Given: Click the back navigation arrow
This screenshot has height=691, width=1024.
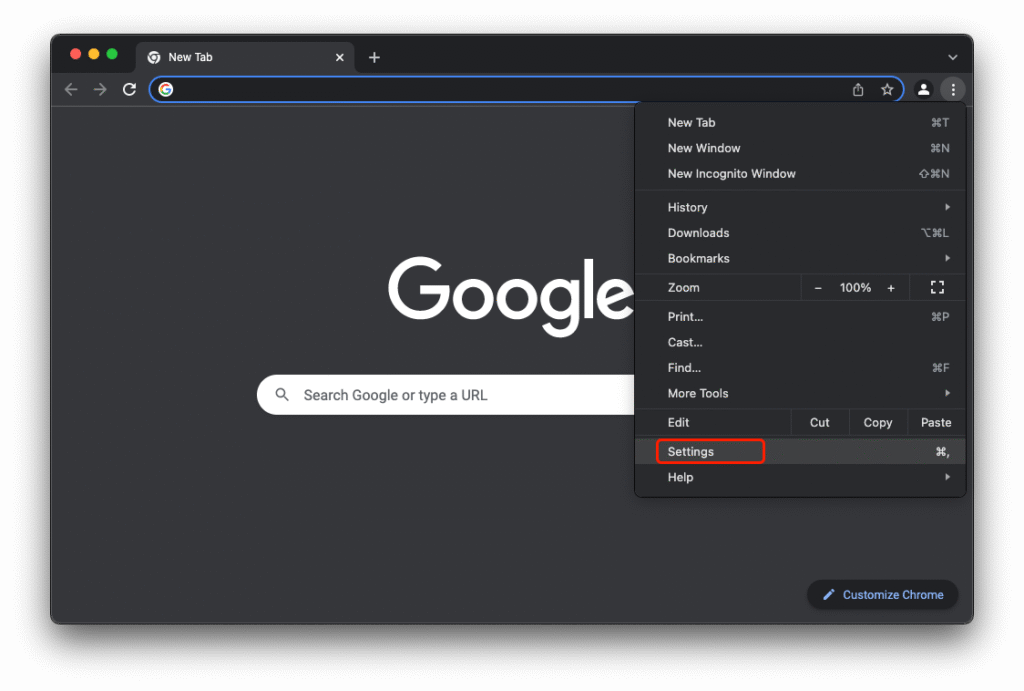Looking at the screenshot, I should (x=70, y=89).
